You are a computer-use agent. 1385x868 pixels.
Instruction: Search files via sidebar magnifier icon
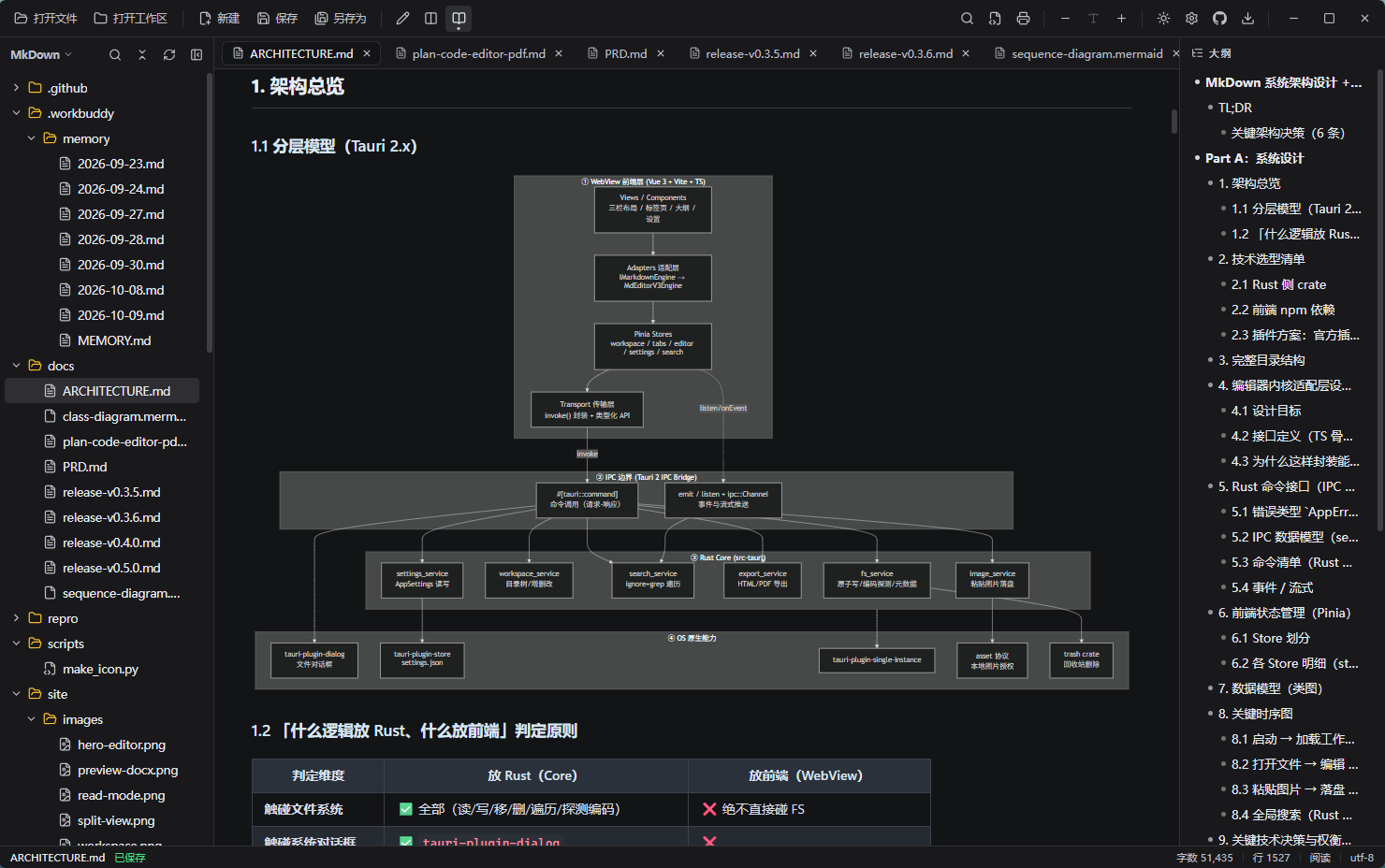[115, 55]
